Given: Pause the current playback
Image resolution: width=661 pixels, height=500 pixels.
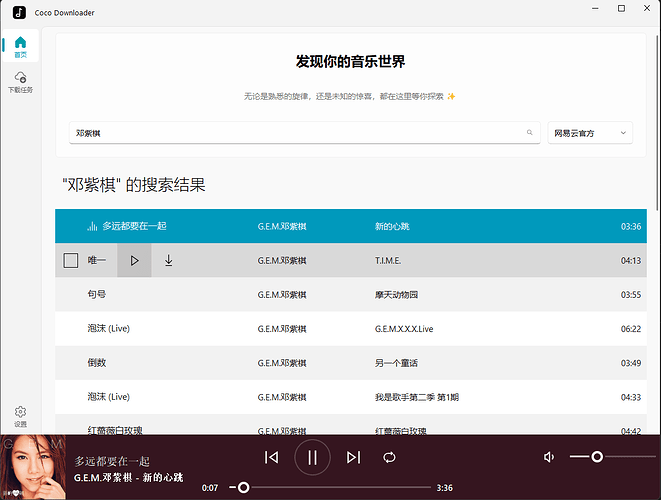Looking at the screenshot, I should pyautogui.click(x=312, y=457).
